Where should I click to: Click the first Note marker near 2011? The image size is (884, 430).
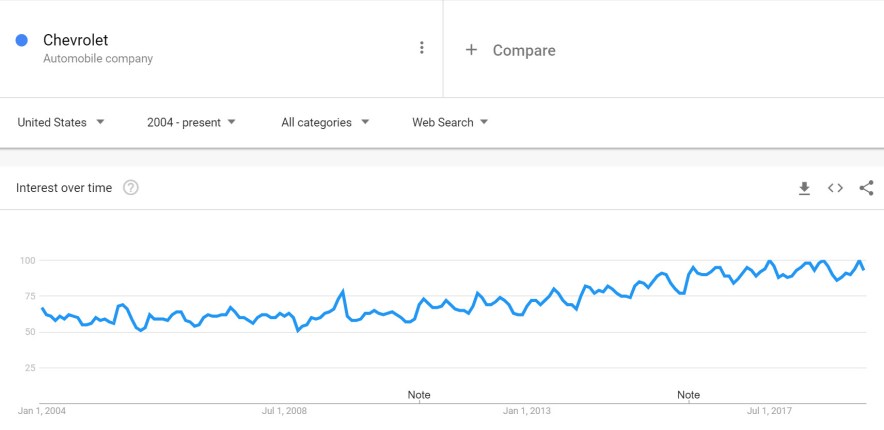click(419, 394)
